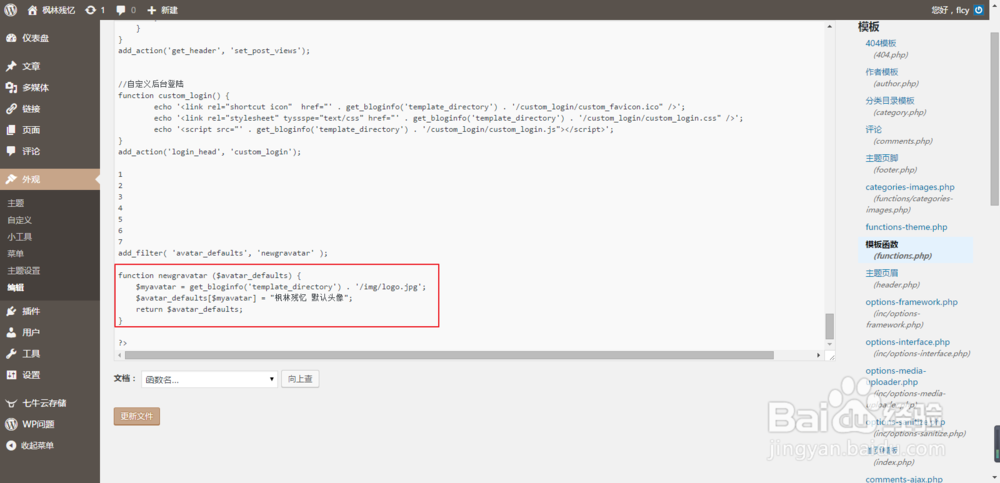Select 主题设置 submenu item
This screenshot has height=483, width=1000.
coord(24,271)
